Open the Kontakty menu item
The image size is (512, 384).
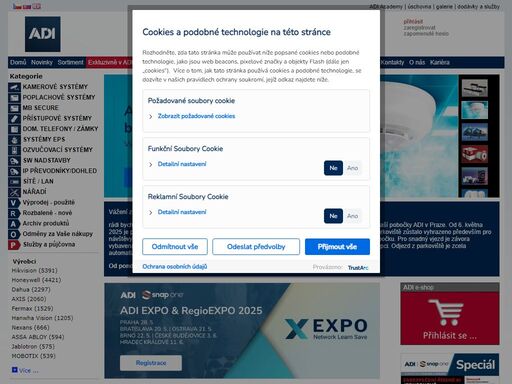(392, 62)
